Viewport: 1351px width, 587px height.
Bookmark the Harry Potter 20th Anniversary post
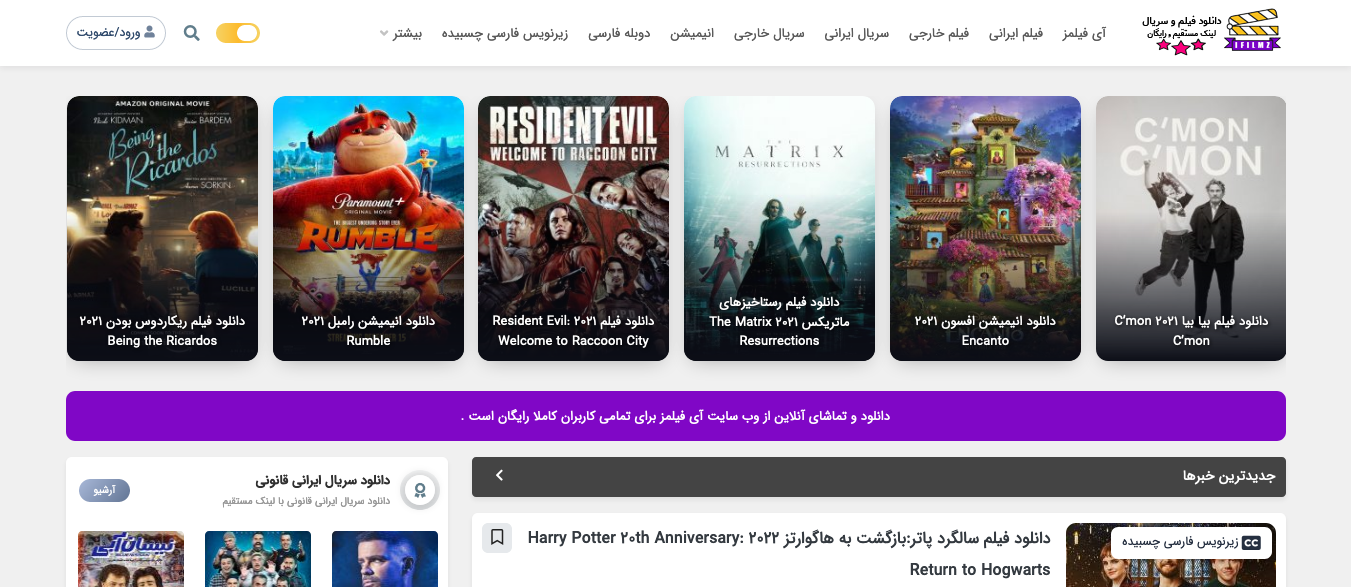click(x=497, y=538)
